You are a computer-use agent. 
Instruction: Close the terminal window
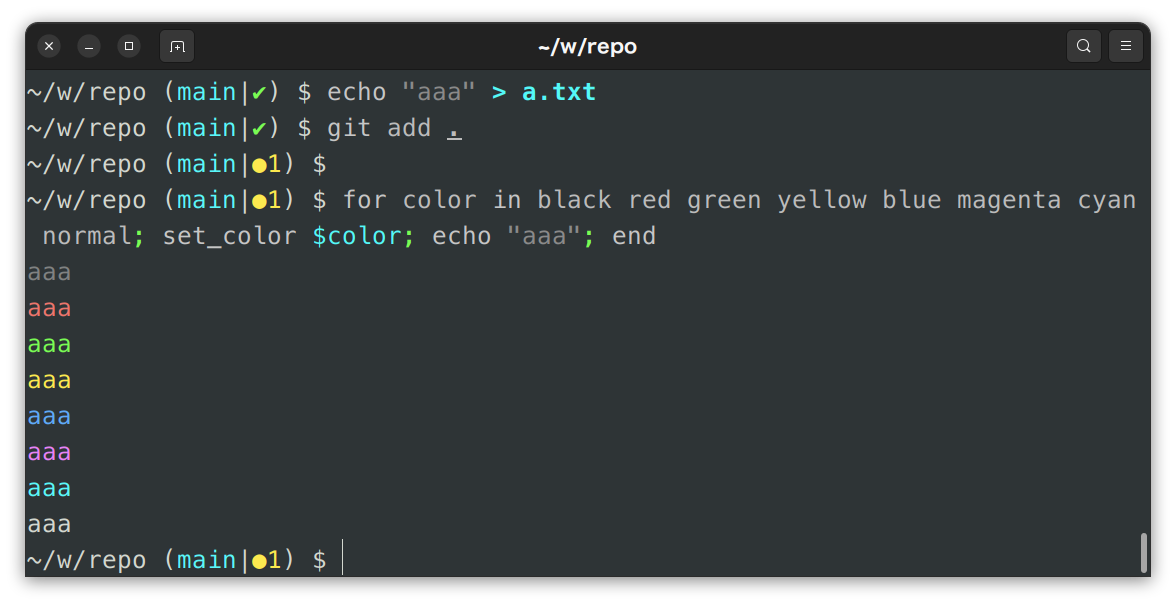point(49,46)
